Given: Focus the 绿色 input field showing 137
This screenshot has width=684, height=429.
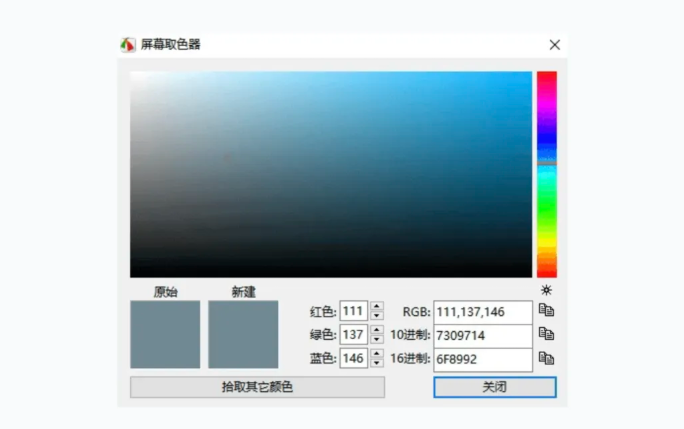Looking at the screenshot, I should click(x=354, y=335).
